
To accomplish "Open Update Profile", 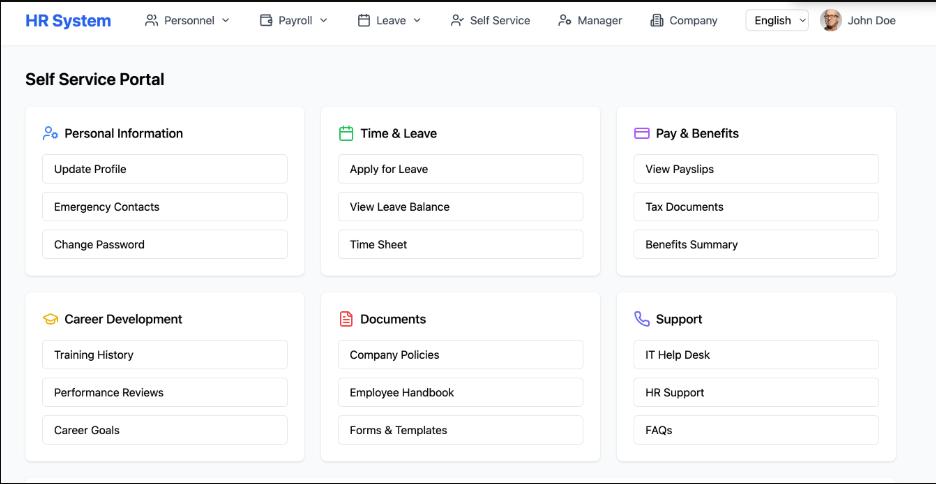I will 165,169.
